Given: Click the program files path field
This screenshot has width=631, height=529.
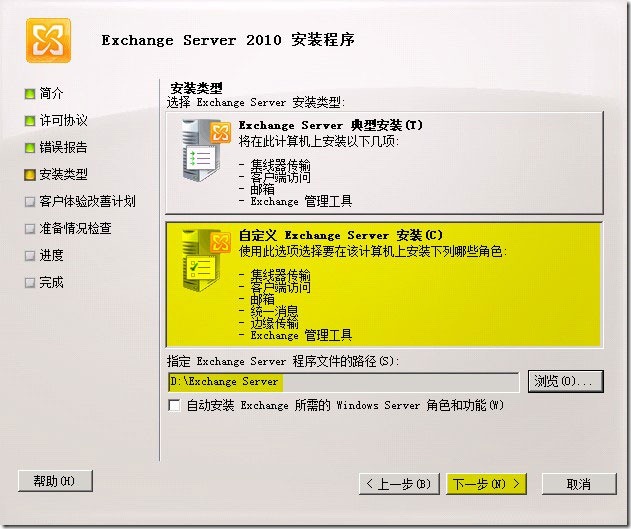Looking at the screenshot, I should point(343,381).
